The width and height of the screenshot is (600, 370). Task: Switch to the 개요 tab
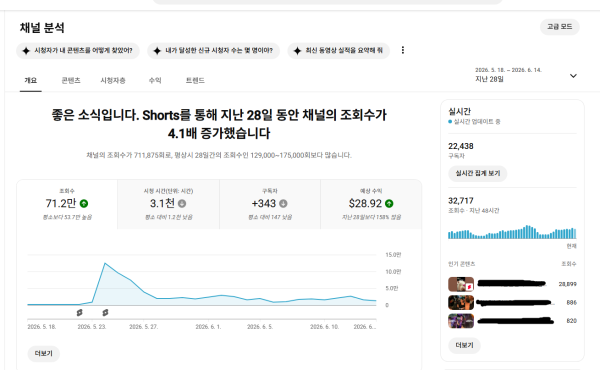click(x=31, y=80)
